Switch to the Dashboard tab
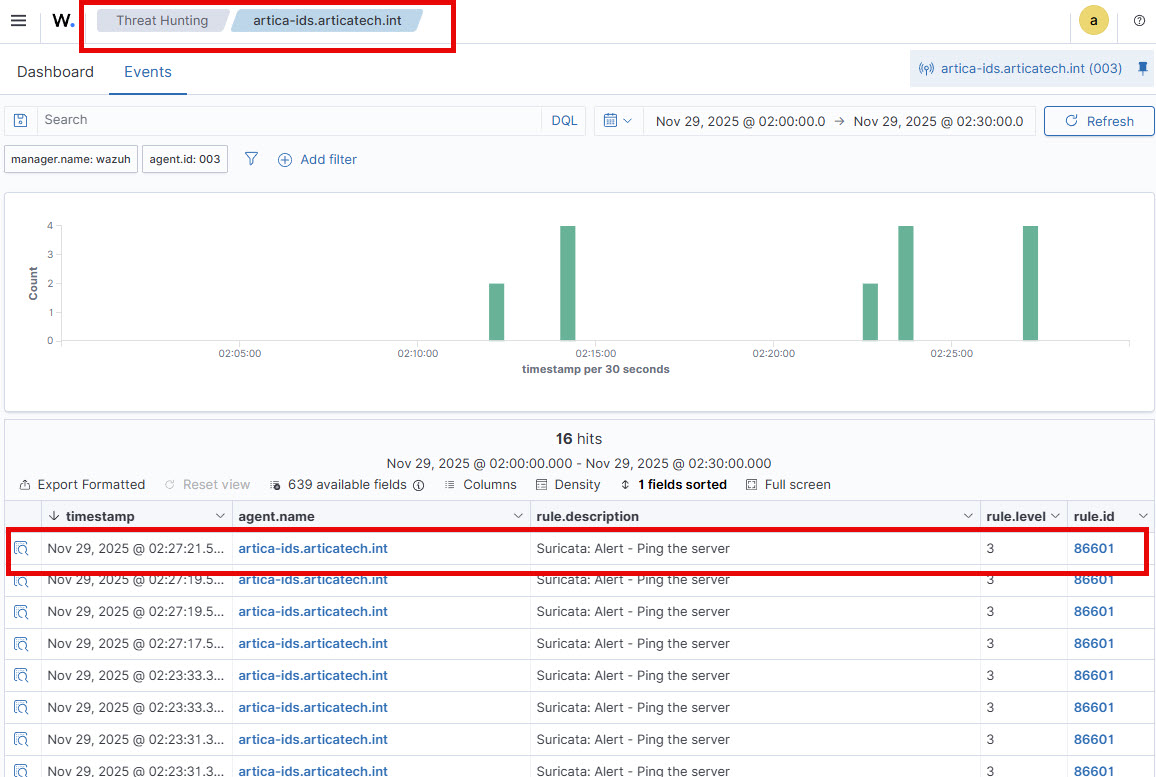Screen dimensions: 1156x777 pyautogui.click(x=55, y=72)
